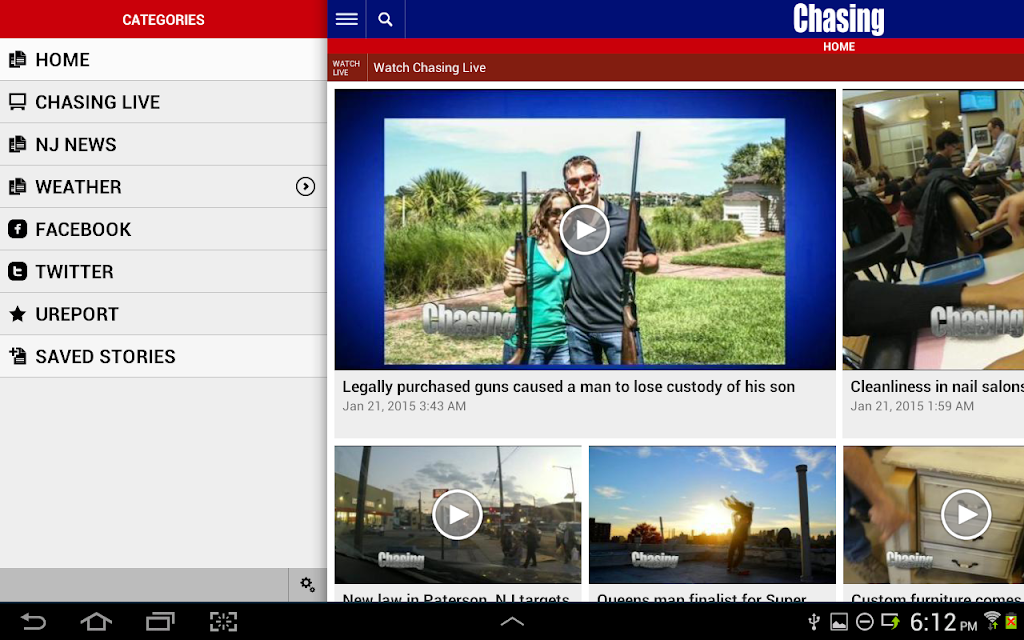Image resolution: width=1024 pixels, height=640 pixels.
Task: Tap the Android recent apps icon
Action: tap(160, 621)
